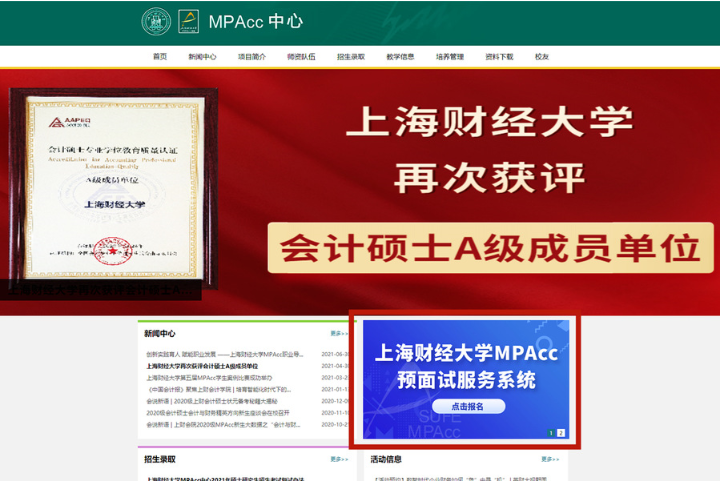
Task: Expand 更多 link in 招生录取 section
Action: click(x=339, y=459)
